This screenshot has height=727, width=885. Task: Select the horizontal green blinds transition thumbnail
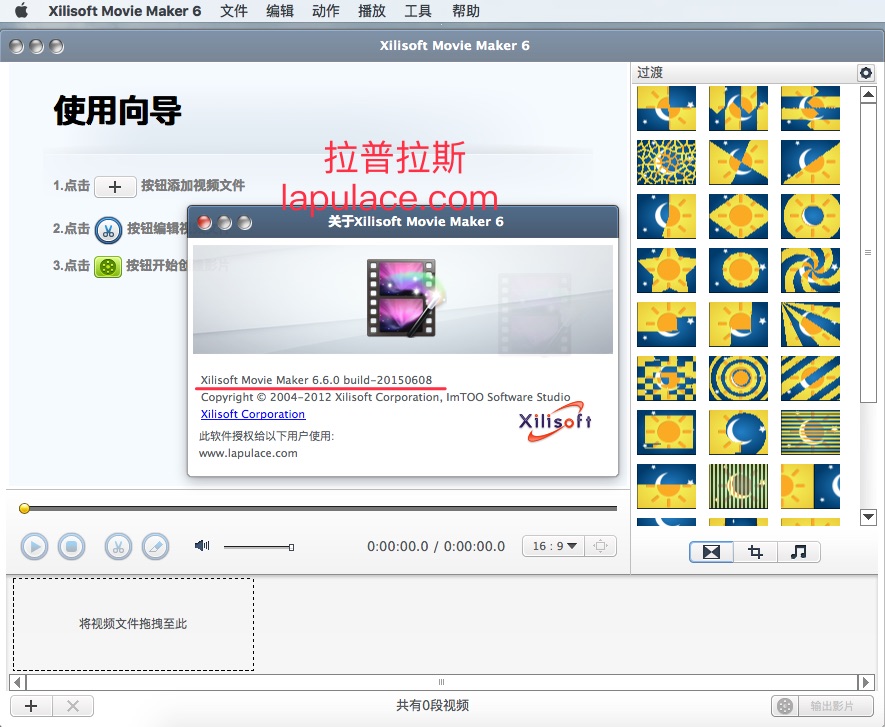click(x=810, y=432)
